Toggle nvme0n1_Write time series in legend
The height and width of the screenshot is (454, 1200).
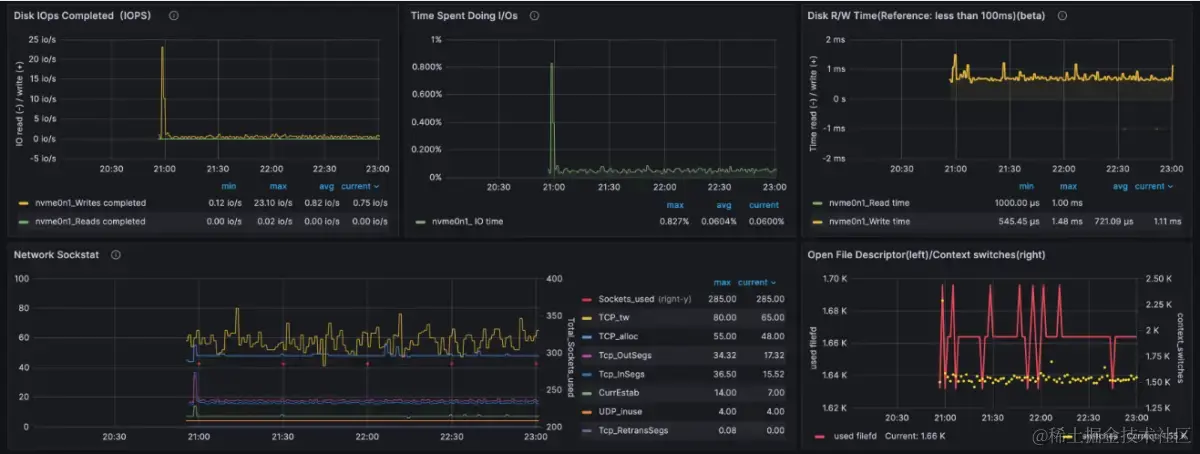868,221
